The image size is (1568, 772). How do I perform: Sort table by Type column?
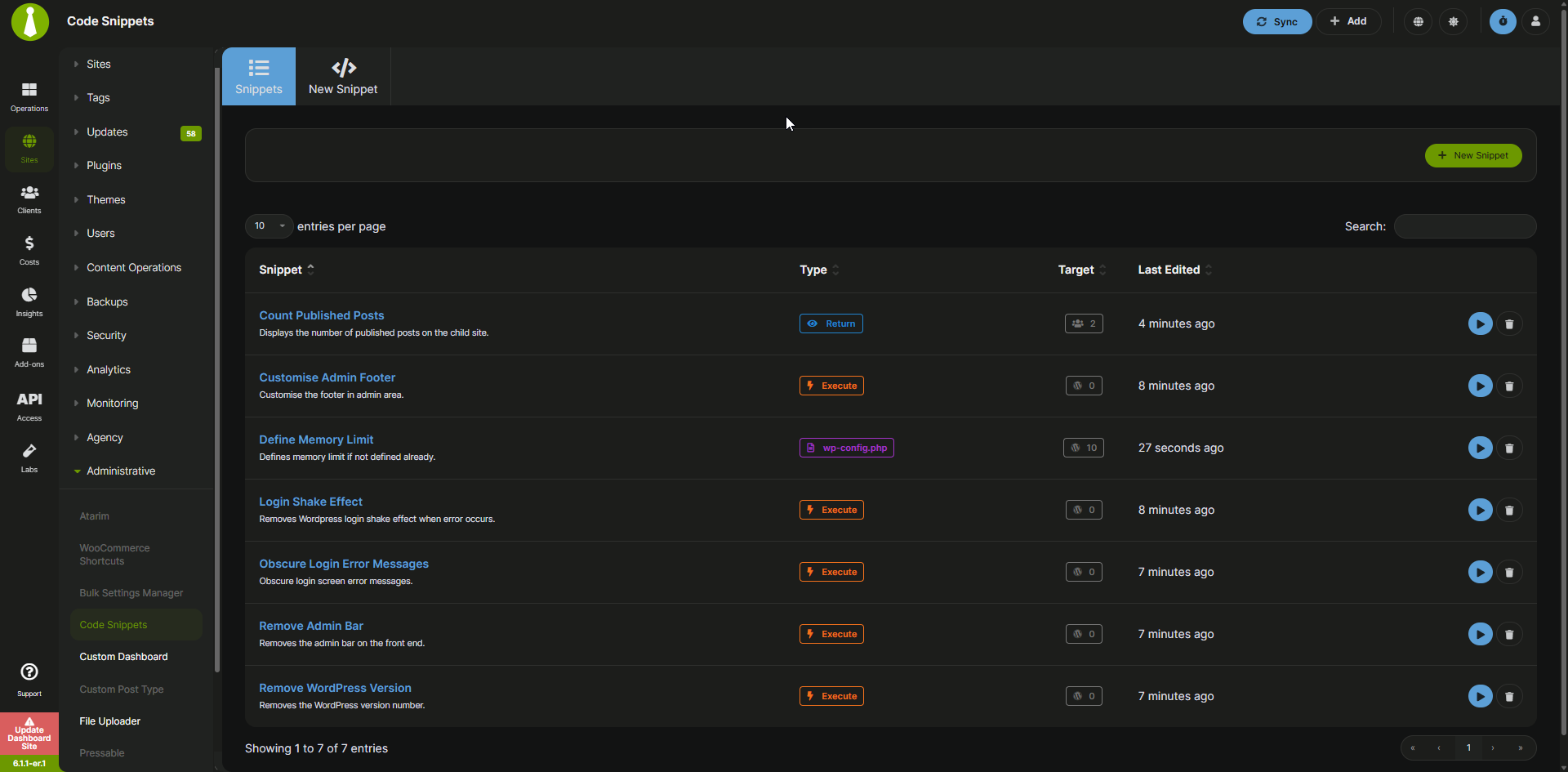click(819, 270)
